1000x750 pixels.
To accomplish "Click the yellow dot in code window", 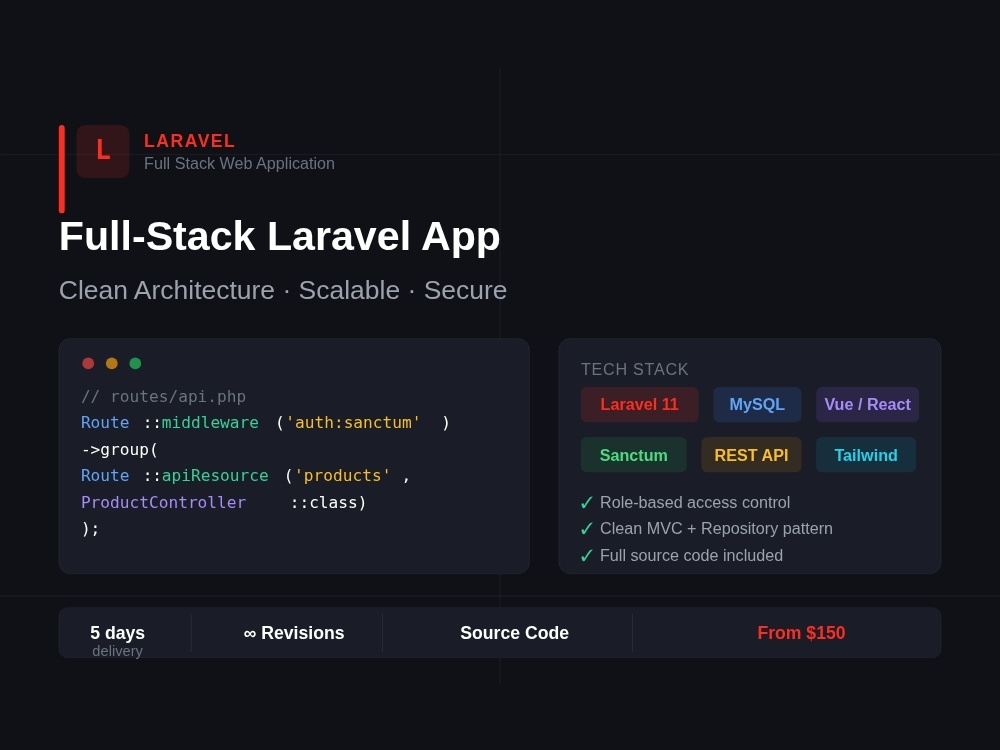I will (x=112, y=364).
